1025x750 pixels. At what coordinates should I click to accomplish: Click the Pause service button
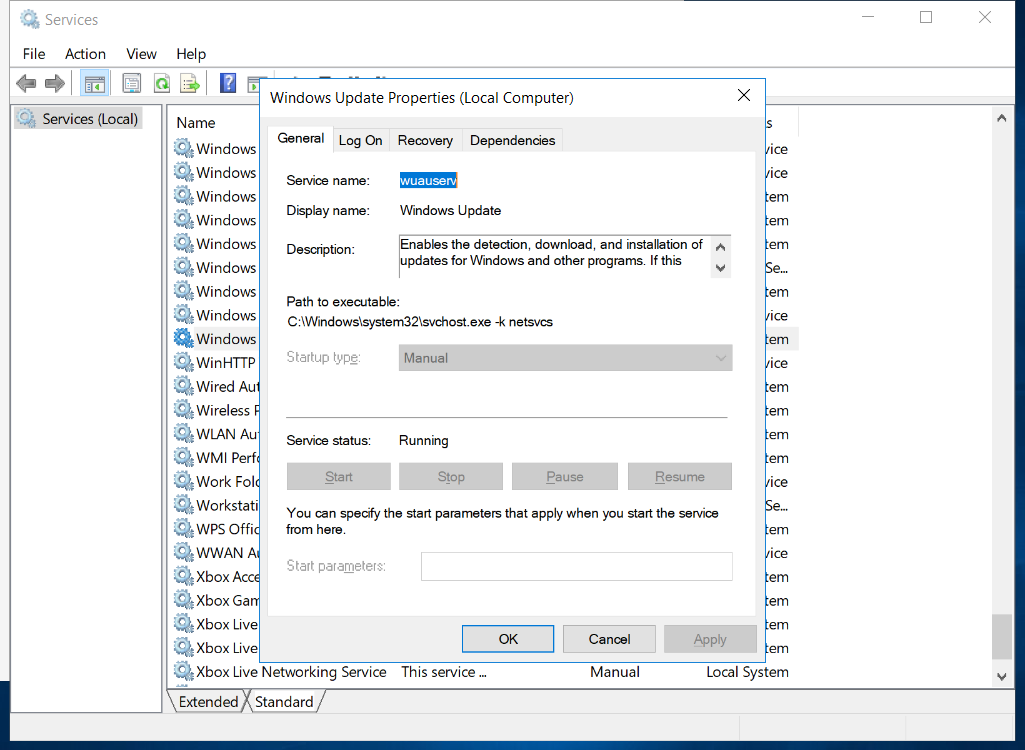[x=565, y=477]
